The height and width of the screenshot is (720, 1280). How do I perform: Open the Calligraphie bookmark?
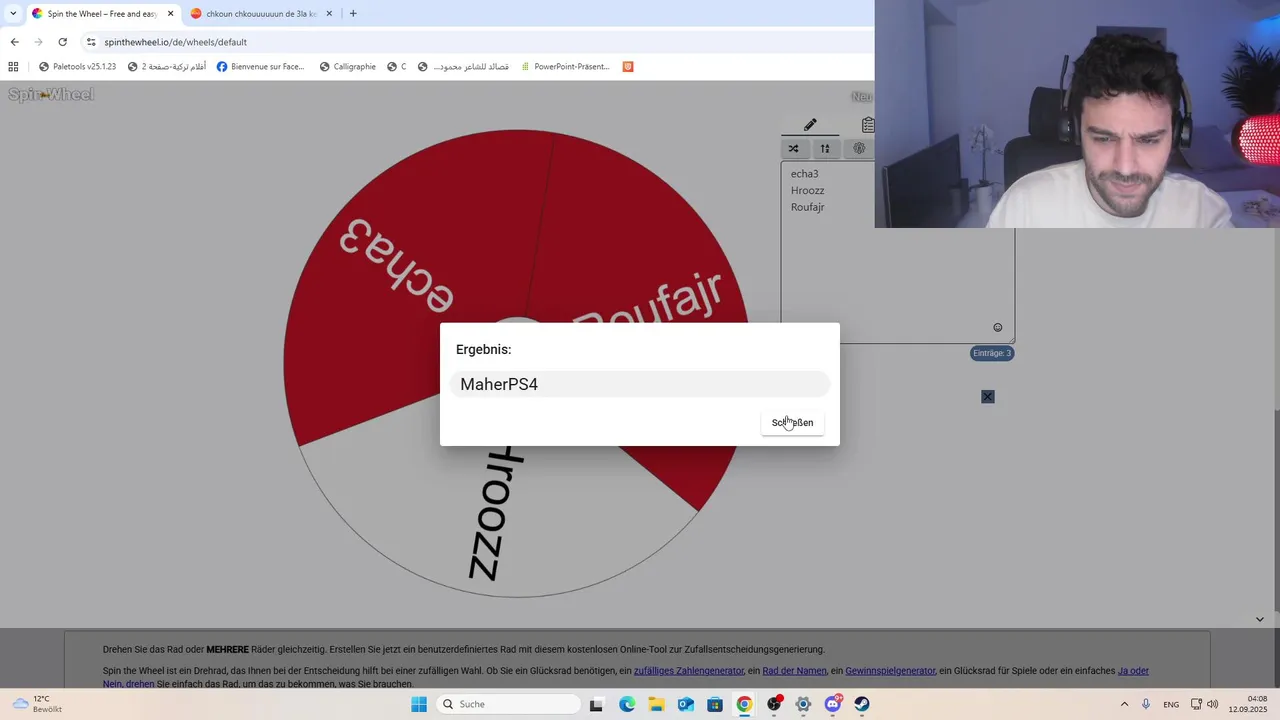click(347, 67)
